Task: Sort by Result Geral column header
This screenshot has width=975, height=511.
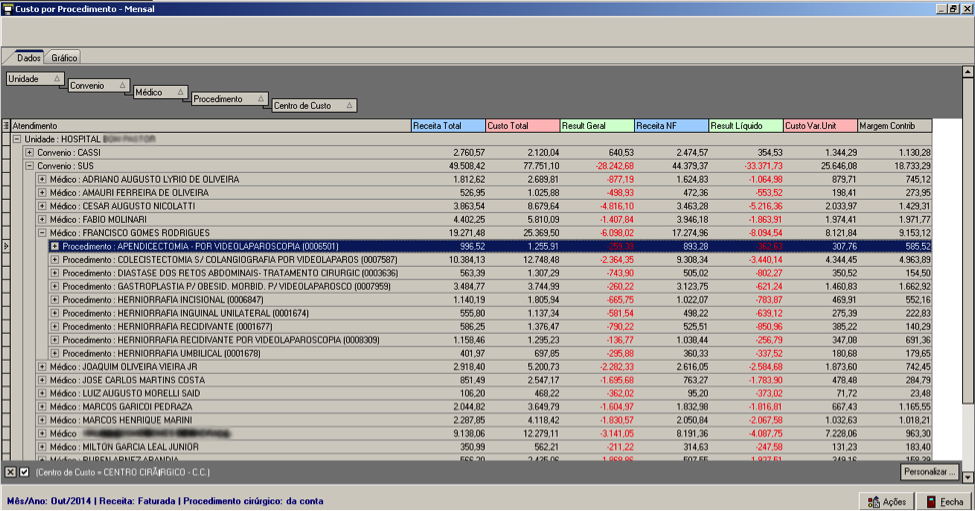Action: (597, 126)
